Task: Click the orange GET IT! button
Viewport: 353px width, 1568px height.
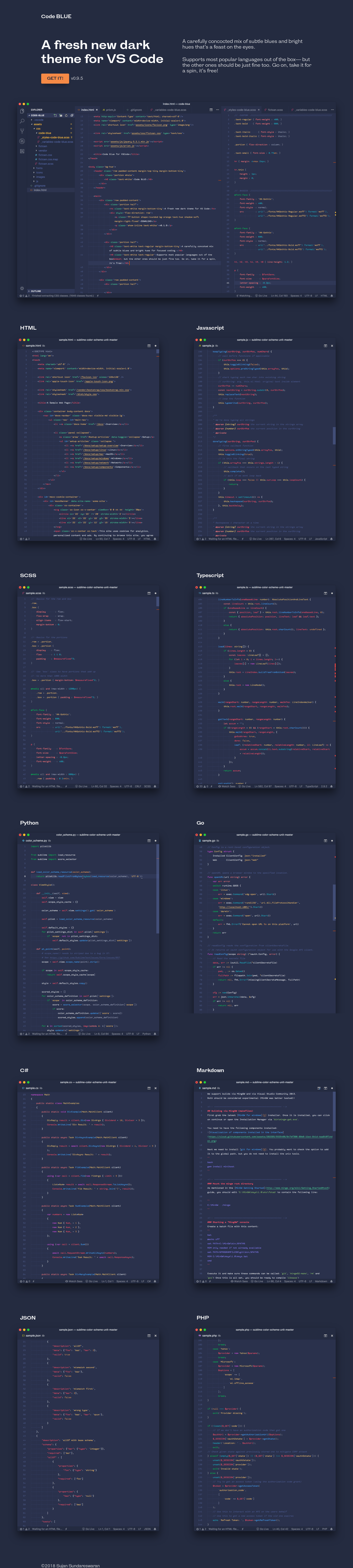Action: [55, 78]
